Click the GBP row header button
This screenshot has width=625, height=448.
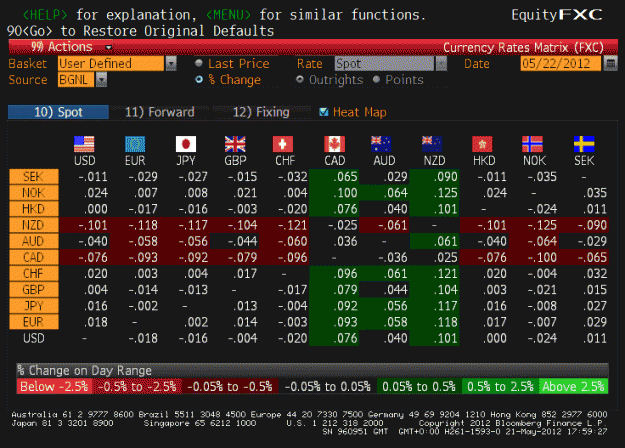pos(34,290)
